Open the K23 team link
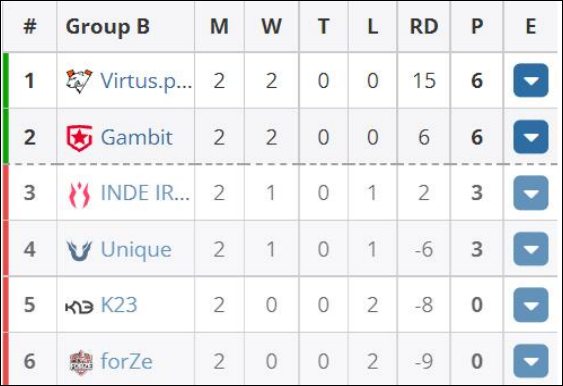Viewport: 563px width, 386px height. (x=119, y=305)
